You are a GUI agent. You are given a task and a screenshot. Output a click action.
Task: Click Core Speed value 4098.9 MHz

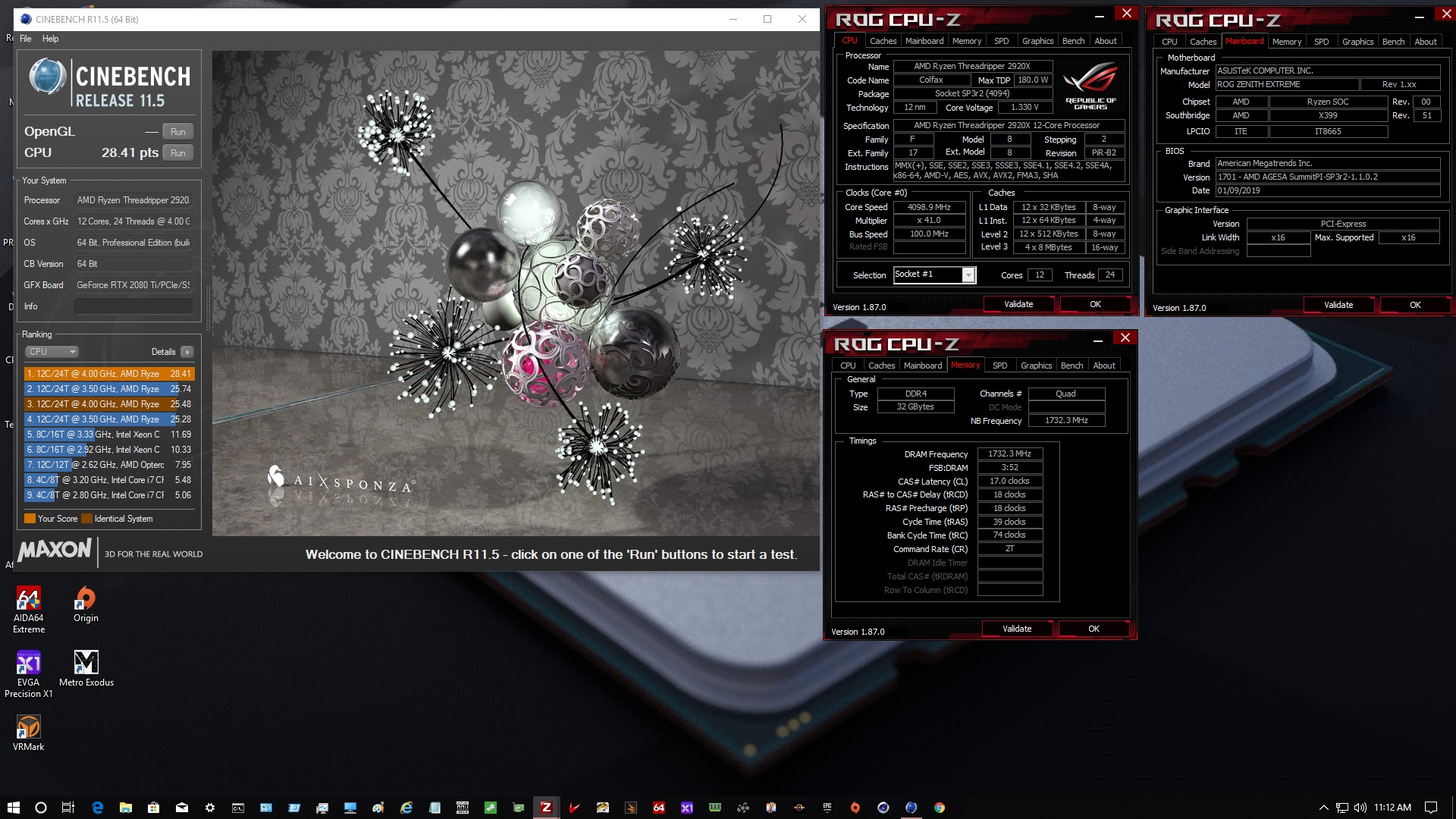click(929, 207)
